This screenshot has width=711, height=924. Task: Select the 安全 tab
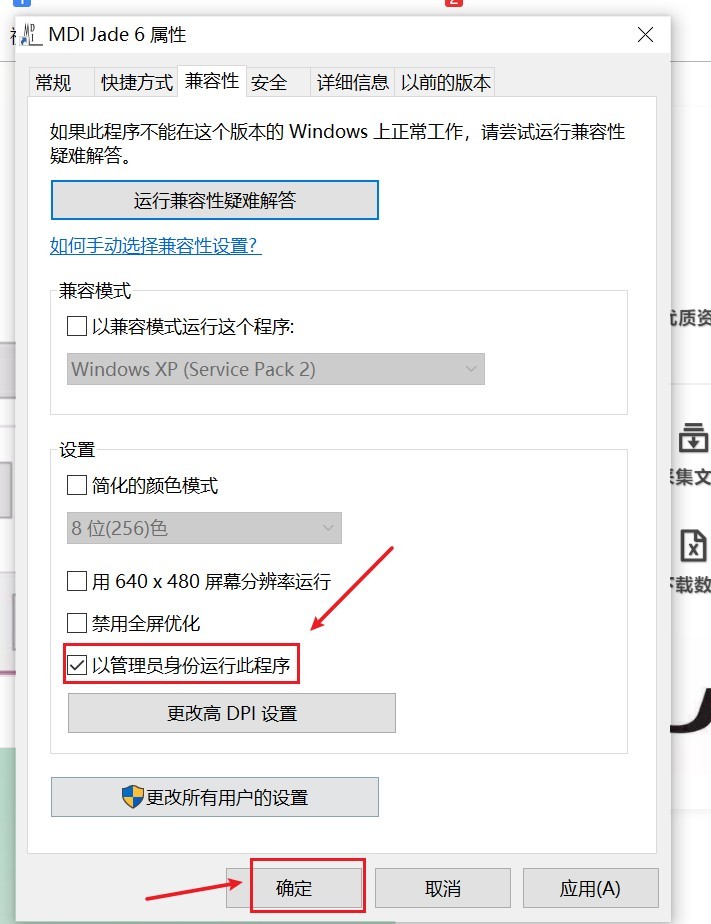269,82
